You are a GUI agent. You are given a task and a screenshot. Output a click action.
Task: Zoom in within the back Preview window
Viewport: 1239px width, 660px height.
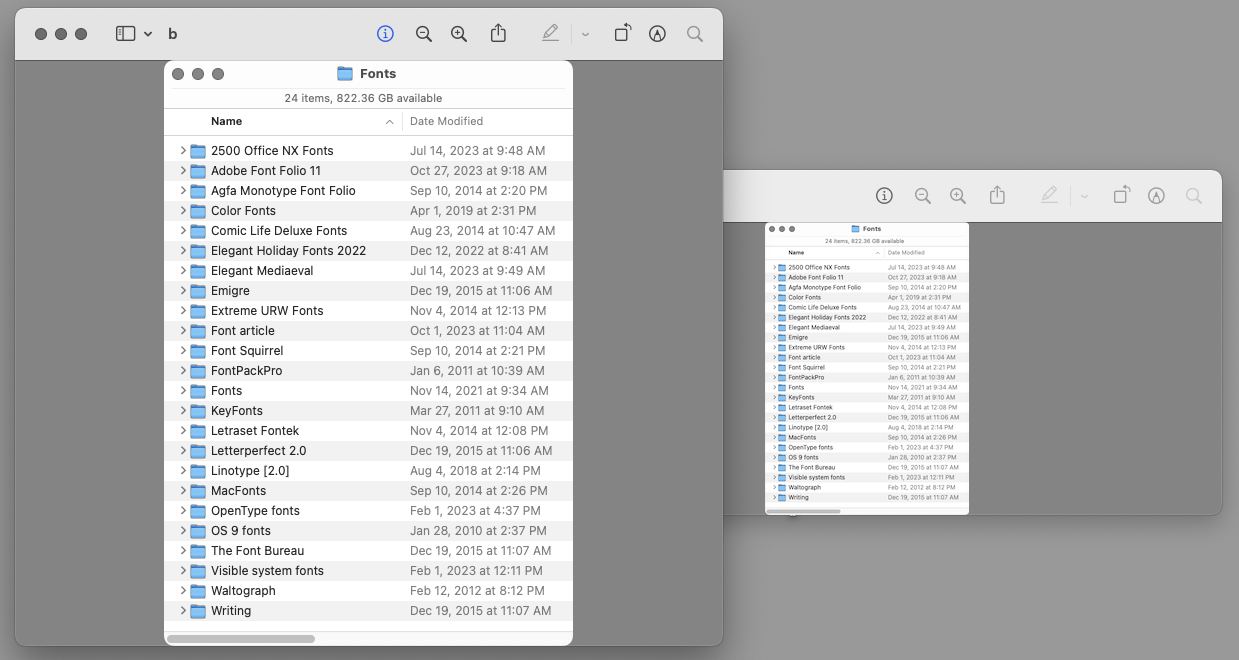pos(958,196)
